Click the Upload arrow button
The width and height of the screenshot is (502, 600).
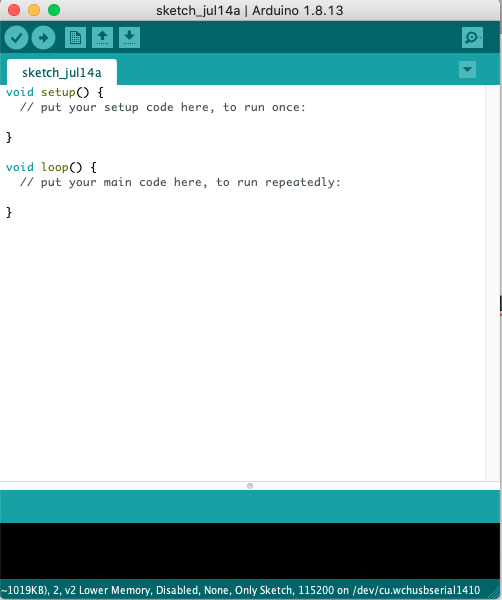43,38
